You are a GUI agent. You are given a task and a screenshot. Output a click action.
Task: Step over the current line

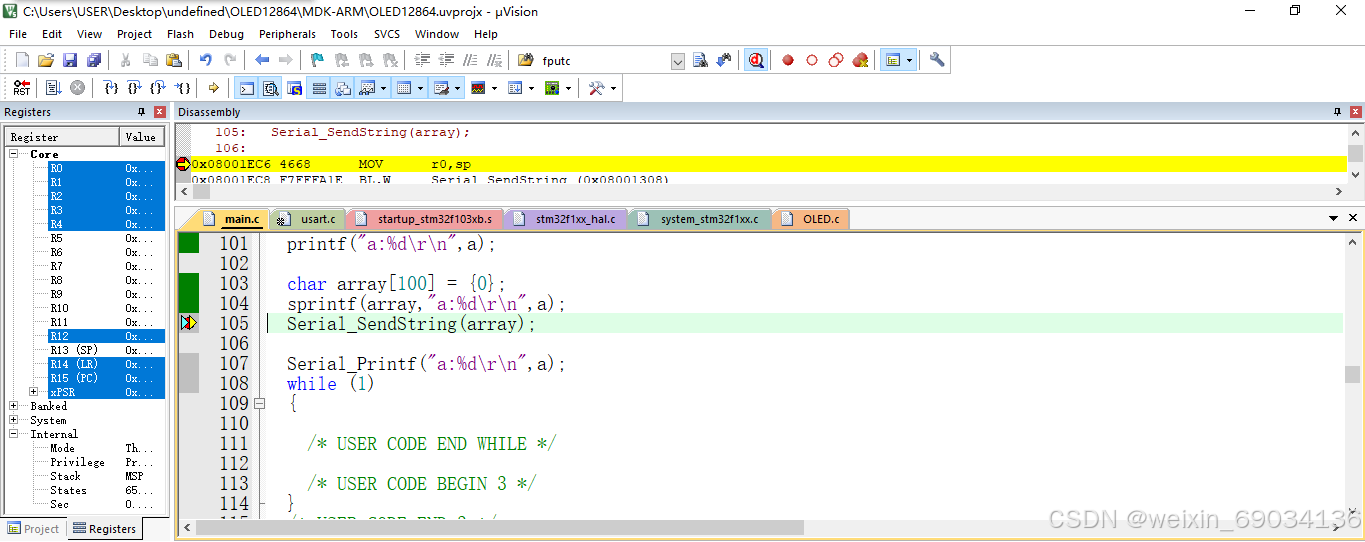[135, 88]
